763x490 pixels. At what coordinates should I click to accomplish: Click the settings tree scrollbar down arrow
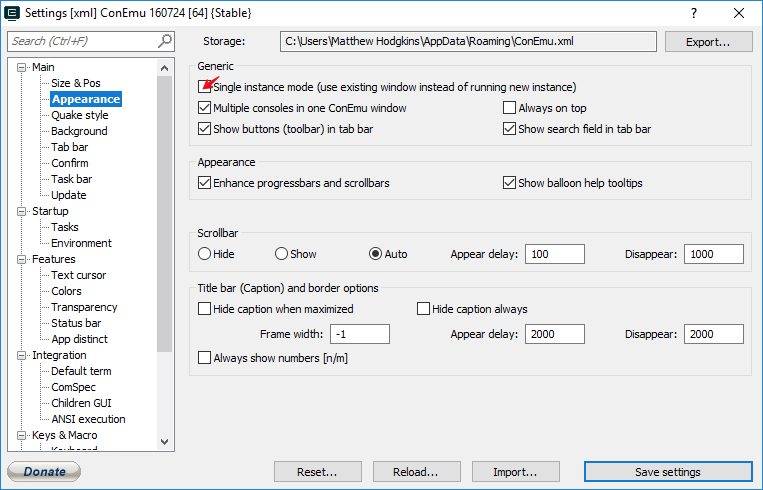click(165, 441)
